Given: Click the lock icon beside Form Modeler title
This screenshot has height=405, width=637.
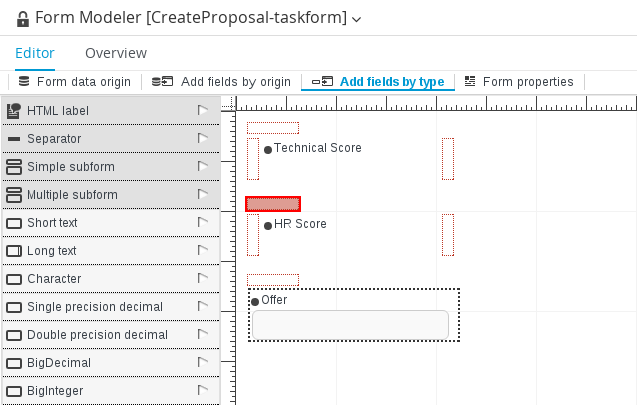Looking at the screenshot, I should [x=23, y=19].
